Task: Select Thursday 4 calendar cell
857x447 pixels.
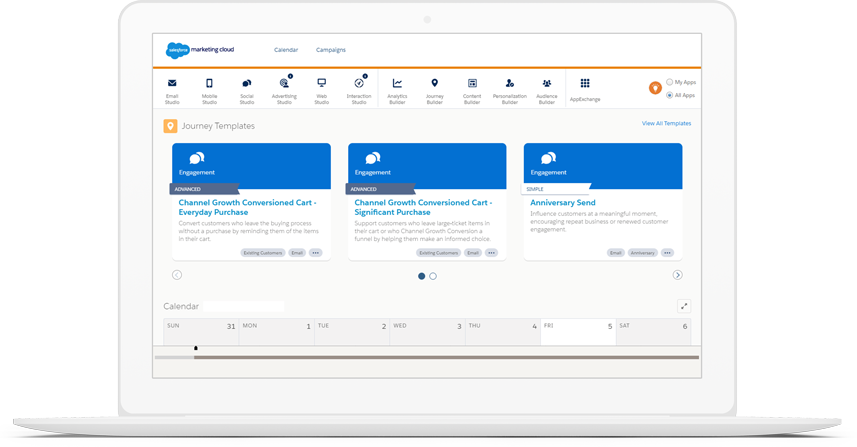Action: [x=503, y=332]
